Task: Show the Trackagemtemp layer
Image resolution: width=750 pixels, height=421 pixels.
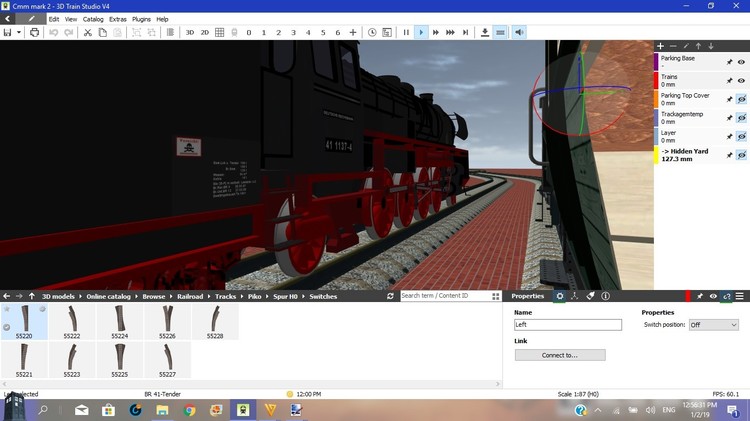Action: 741,118
